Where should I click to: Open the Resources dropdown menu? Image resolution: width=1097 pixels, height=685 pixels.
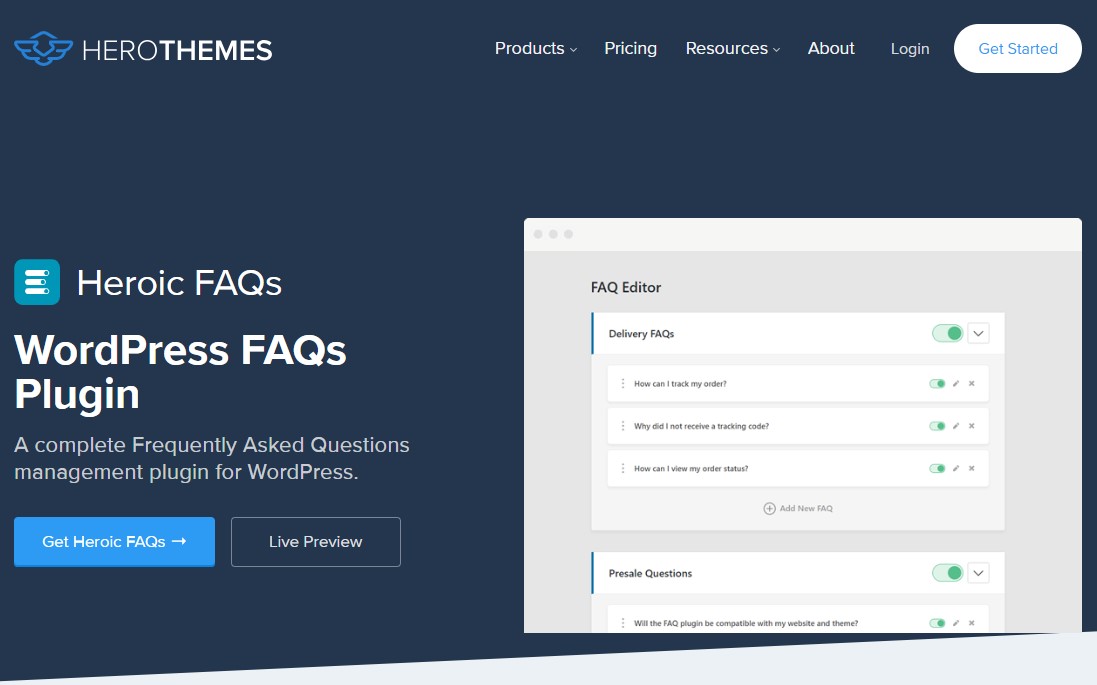pyautogui.click(x=732, y=48)
